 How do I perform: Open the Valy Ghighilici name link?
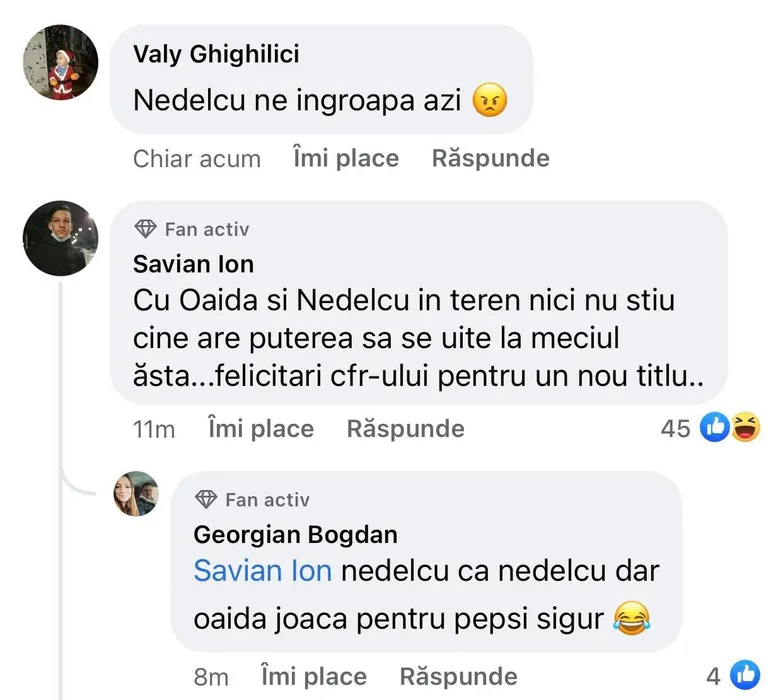216,54
